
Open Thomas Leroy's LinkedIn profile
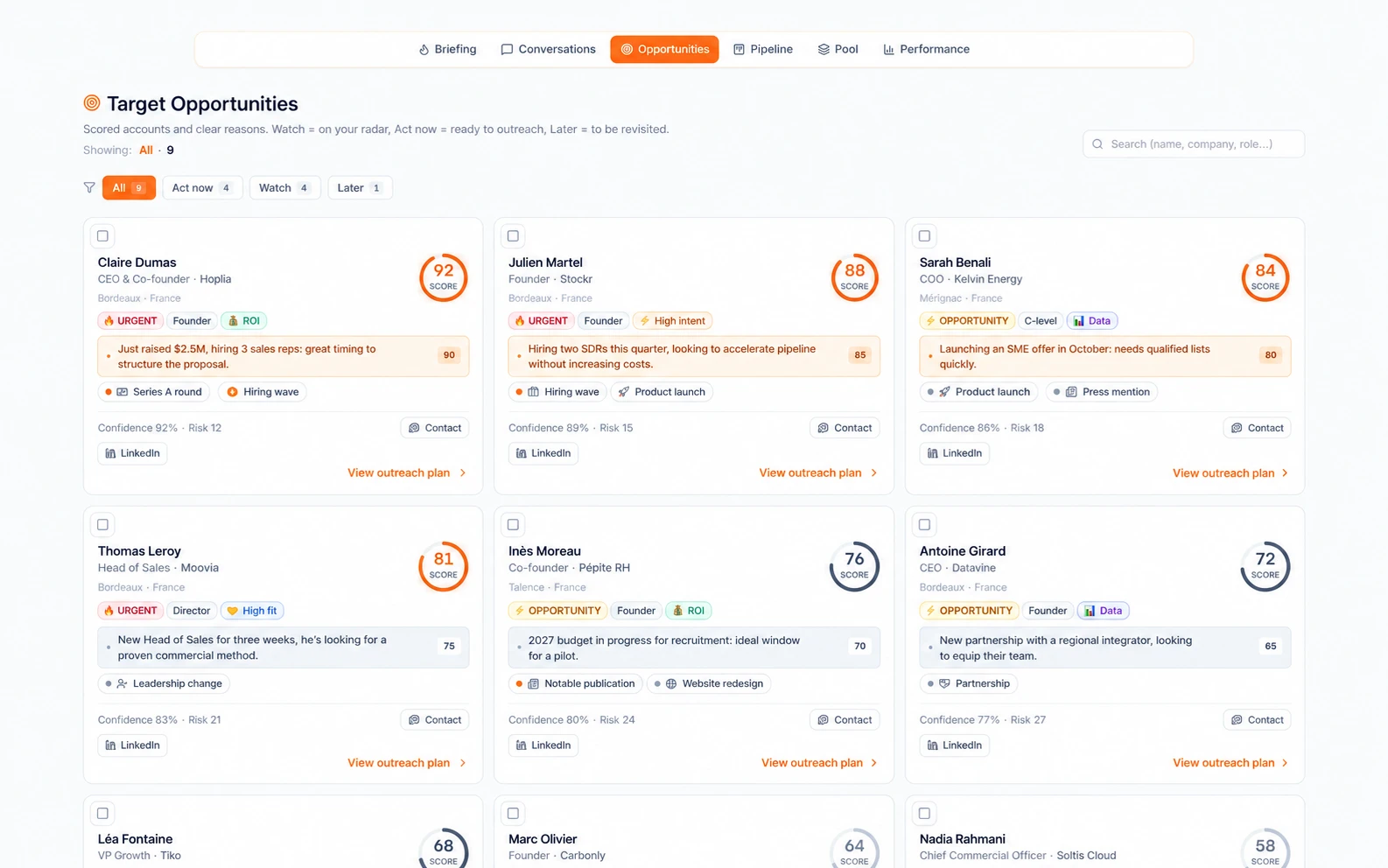(x=133, y=745)
